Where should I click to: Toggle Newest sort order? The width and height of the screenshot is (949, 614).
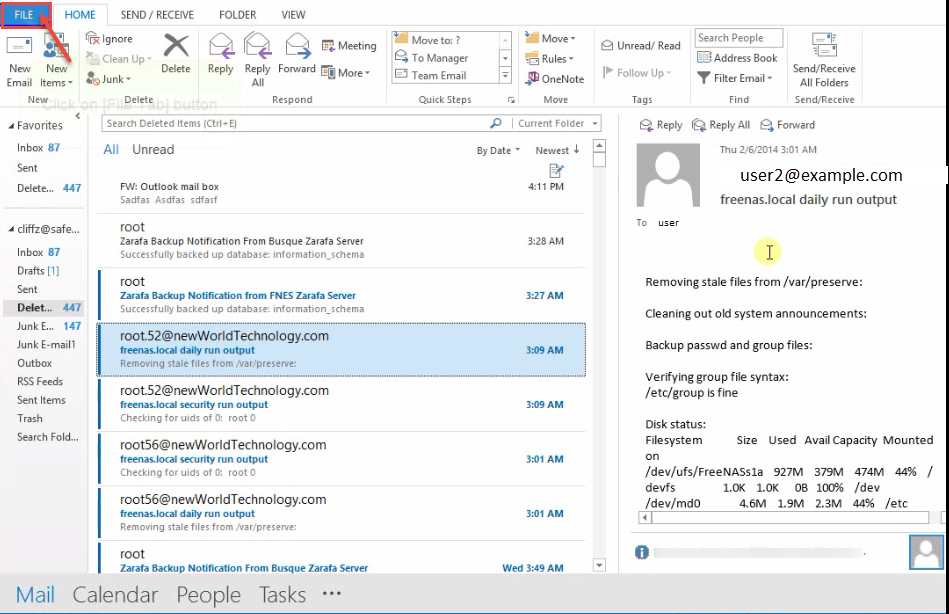557,150
